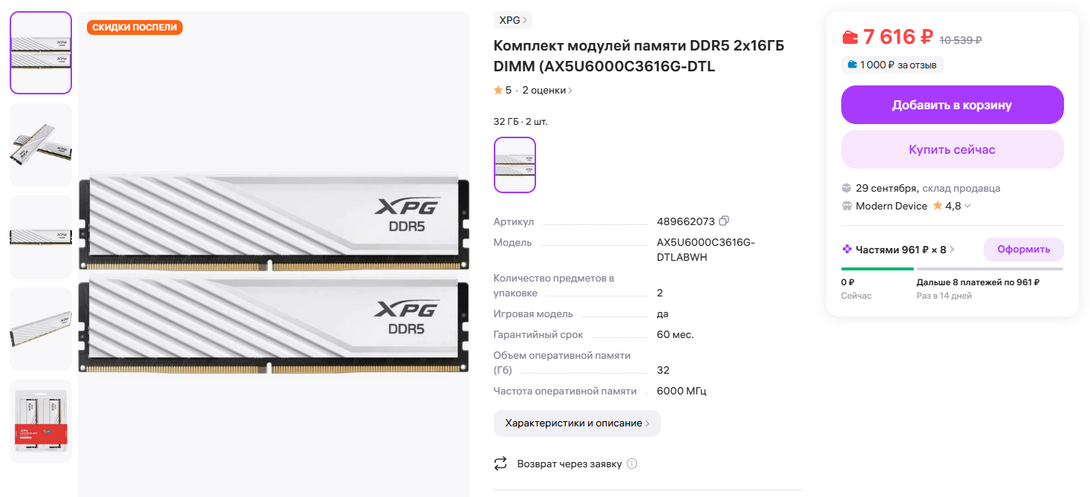Click the return info icon
The height and width of the screenshot is (497, 1090).
(632, 464)
